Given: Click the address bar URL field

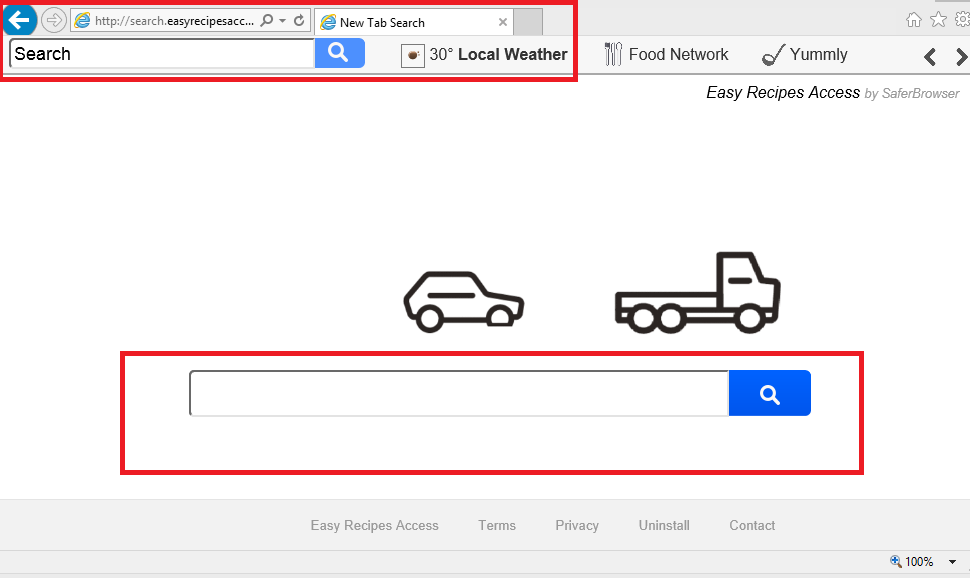Looking at the screenshot, I should [173, 21].
